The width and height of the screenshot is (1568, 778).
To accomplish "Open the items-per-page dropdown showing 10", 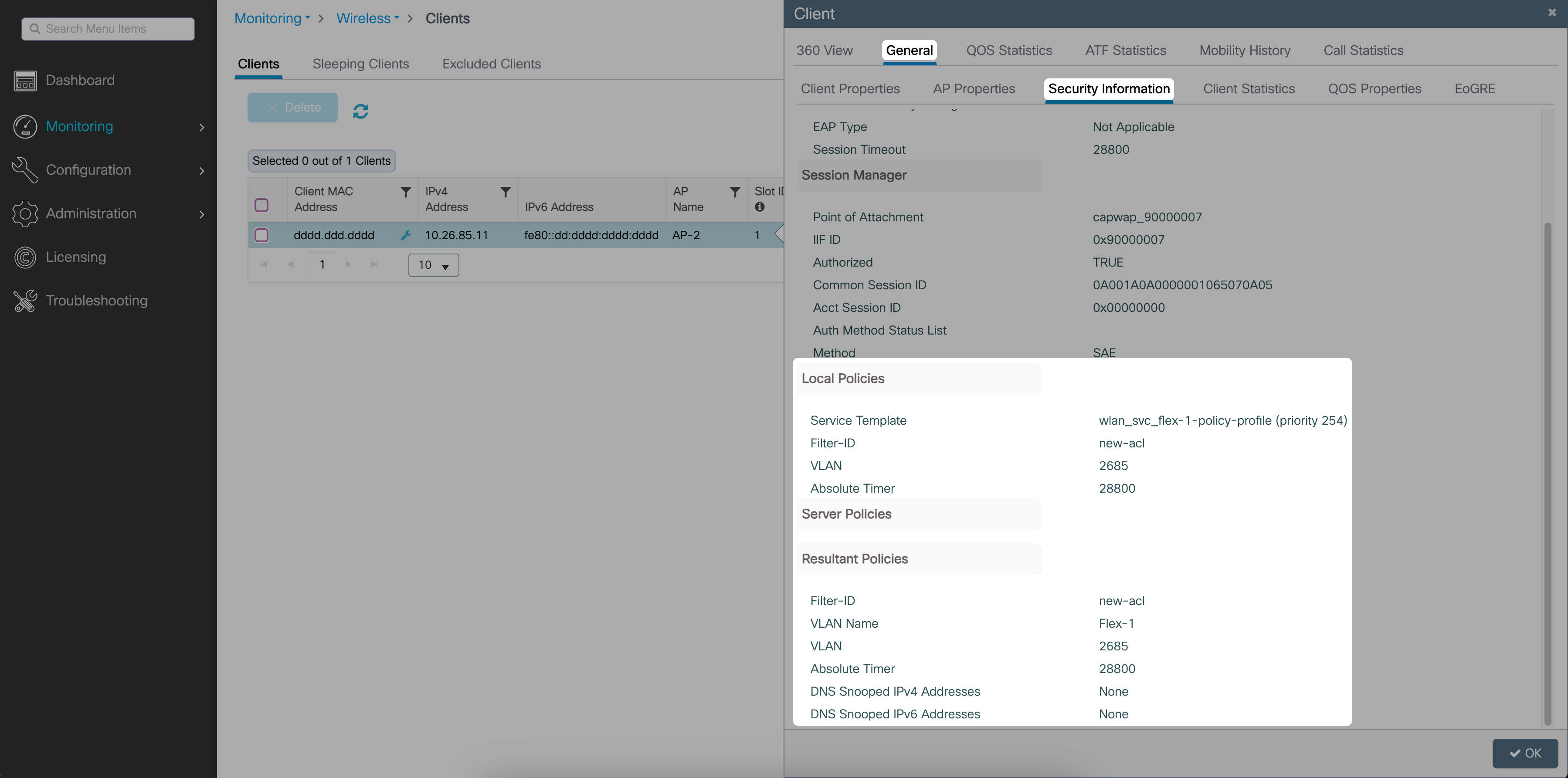I will click(433, 265).
